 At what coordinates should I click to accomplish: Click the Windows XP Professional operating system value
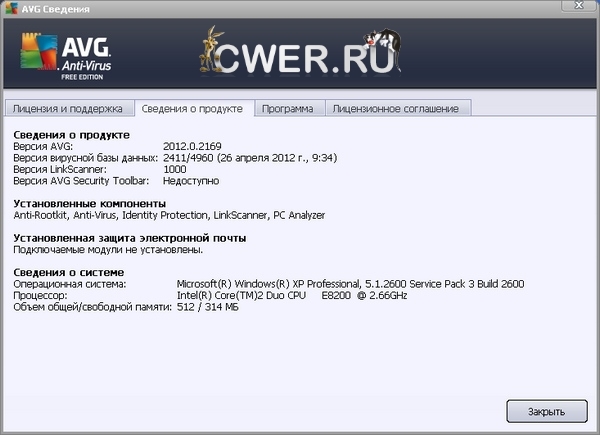pyautogui.click(x=349, y=284)
